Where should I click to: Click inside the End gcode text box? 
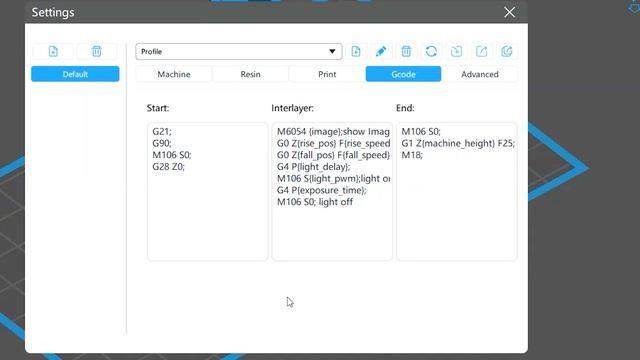tap(457, 191)
